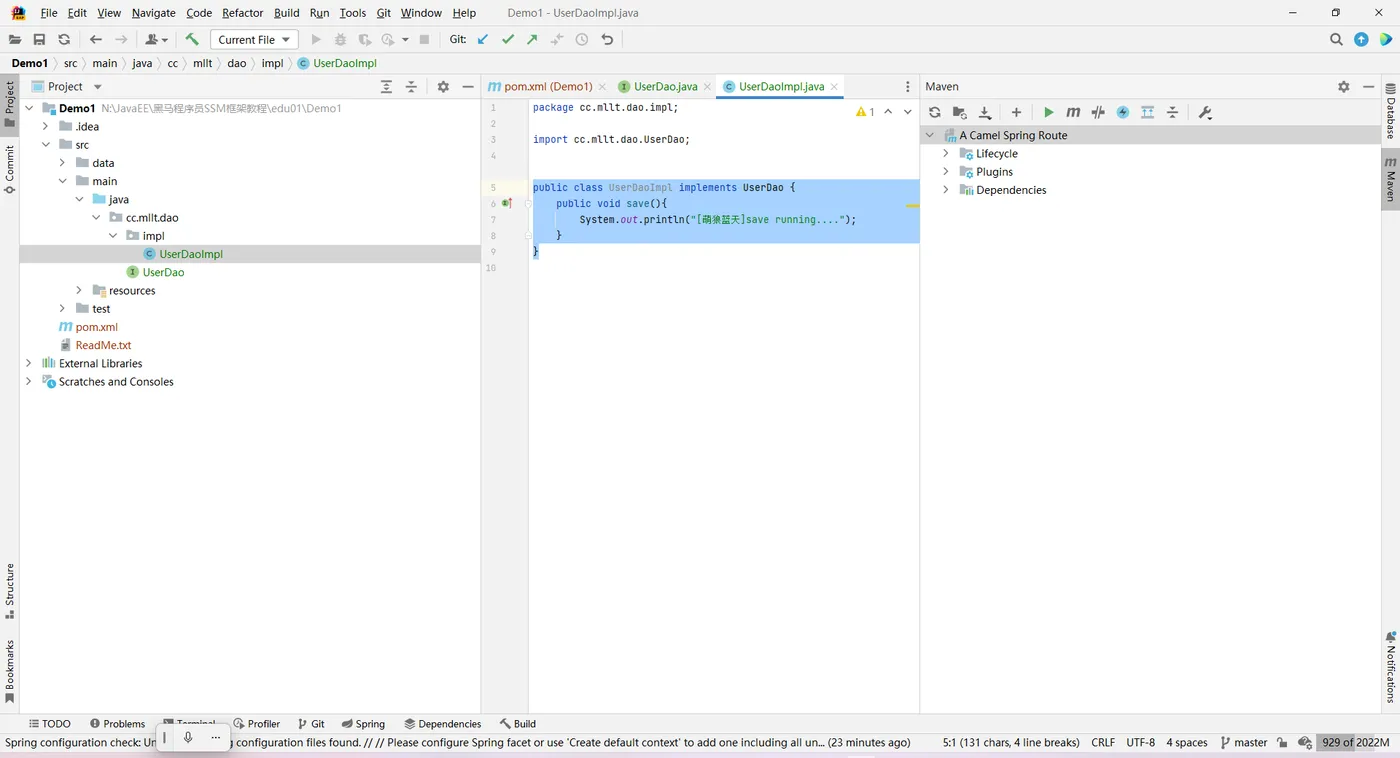This screenshot has height=758, width=1400.
Task: Click the memory indicator 929 of 2022M
Action: click(1356, 743)
